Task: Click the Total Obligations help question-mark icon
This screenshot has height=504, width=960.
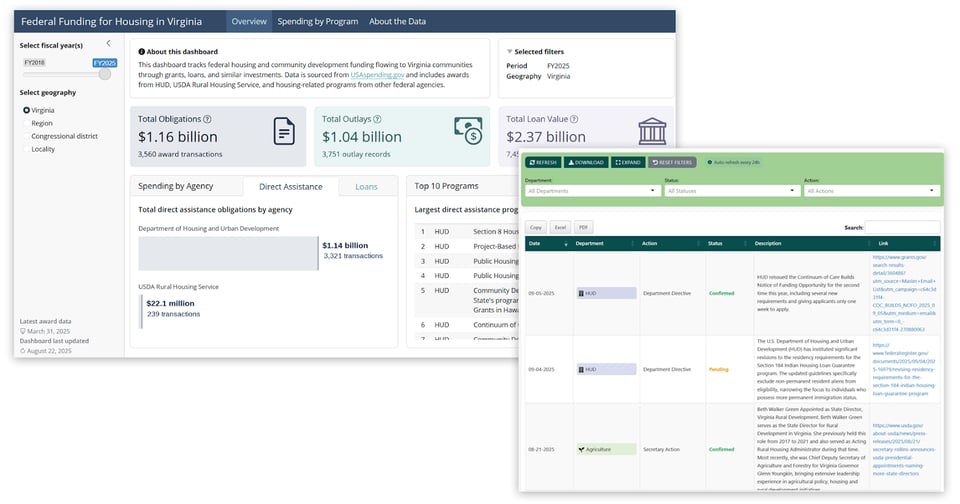Action: [x=207, y=119]
